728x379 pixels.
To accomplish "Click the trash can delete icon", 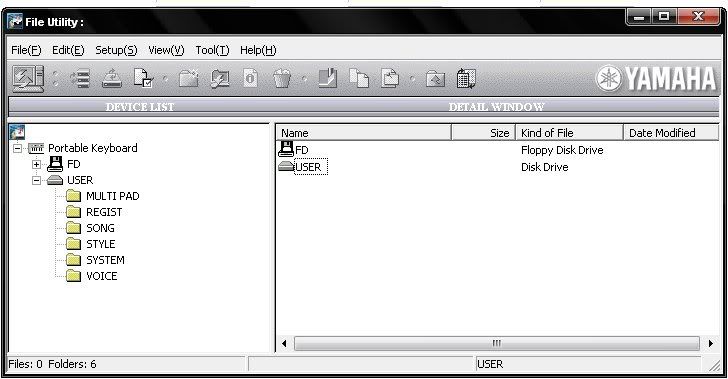I will [282, 78].
